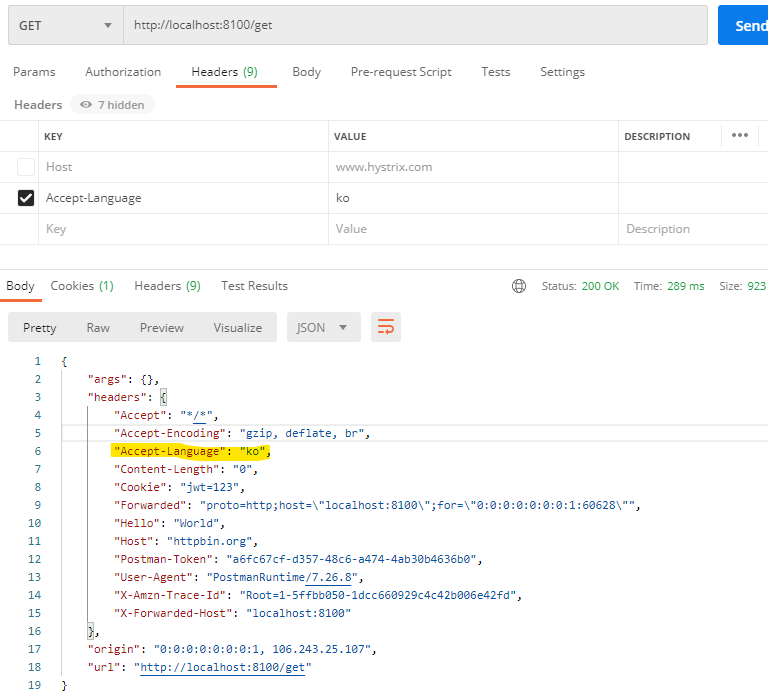Click the www.hystrix.com value cell
This screenshot has width=768, height=696.
474,167
